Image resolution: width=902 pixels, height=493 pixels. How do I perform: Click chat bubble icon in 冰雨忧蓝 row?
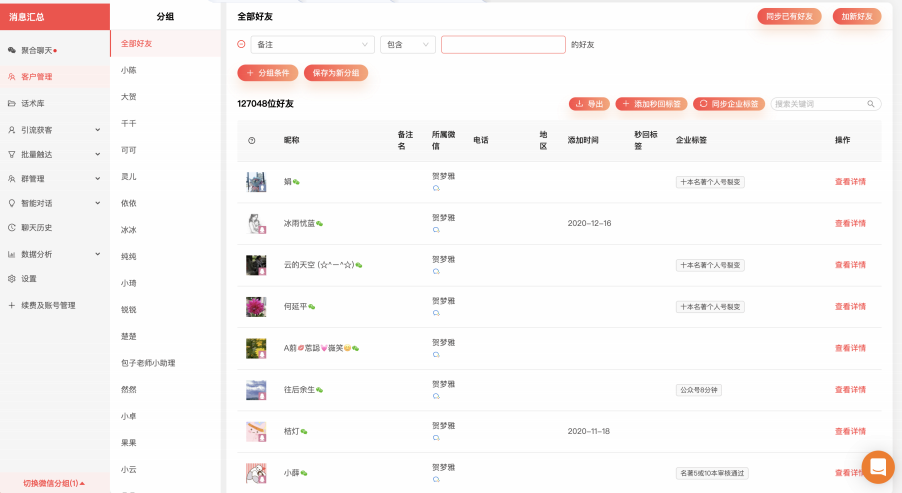436,230
